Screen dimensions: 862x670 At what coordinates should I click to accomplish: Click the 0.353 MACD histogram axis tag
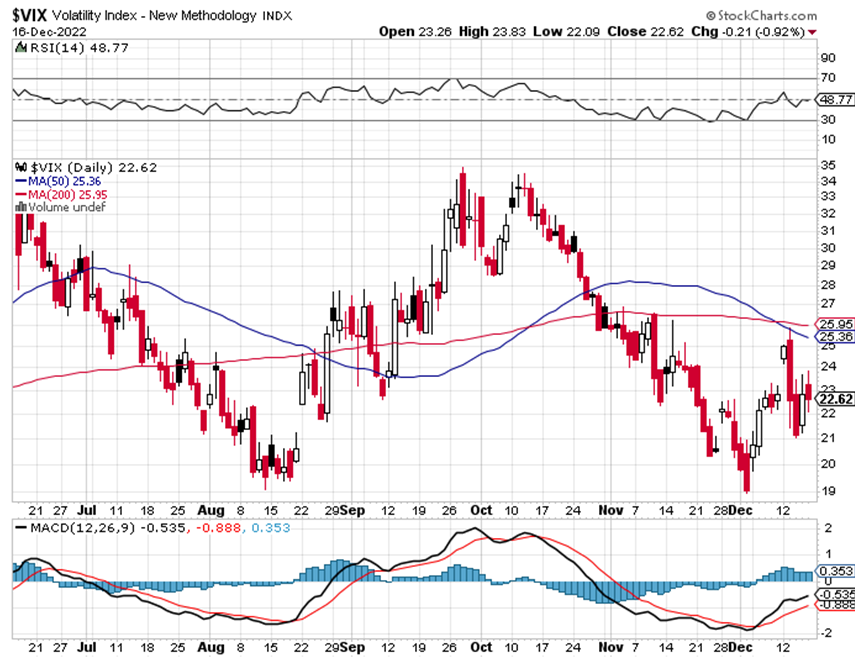(x=834, y=573)
